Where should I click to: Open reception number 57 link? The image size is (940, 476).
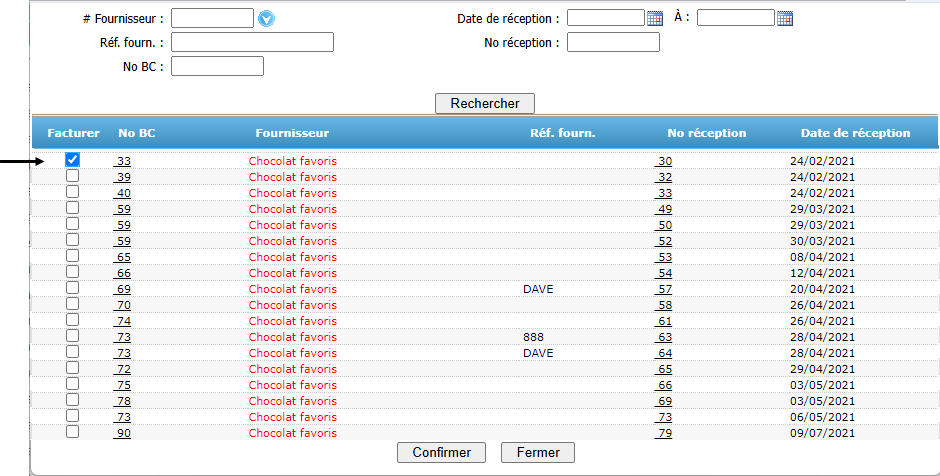[664, 289]
